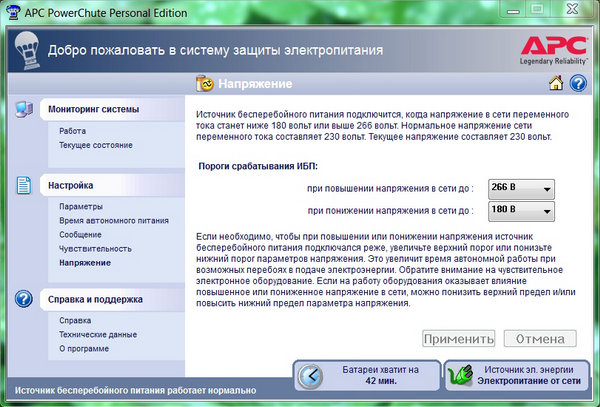Click the Применить button
Screen dimensions: 600x407
coord(458,339)
